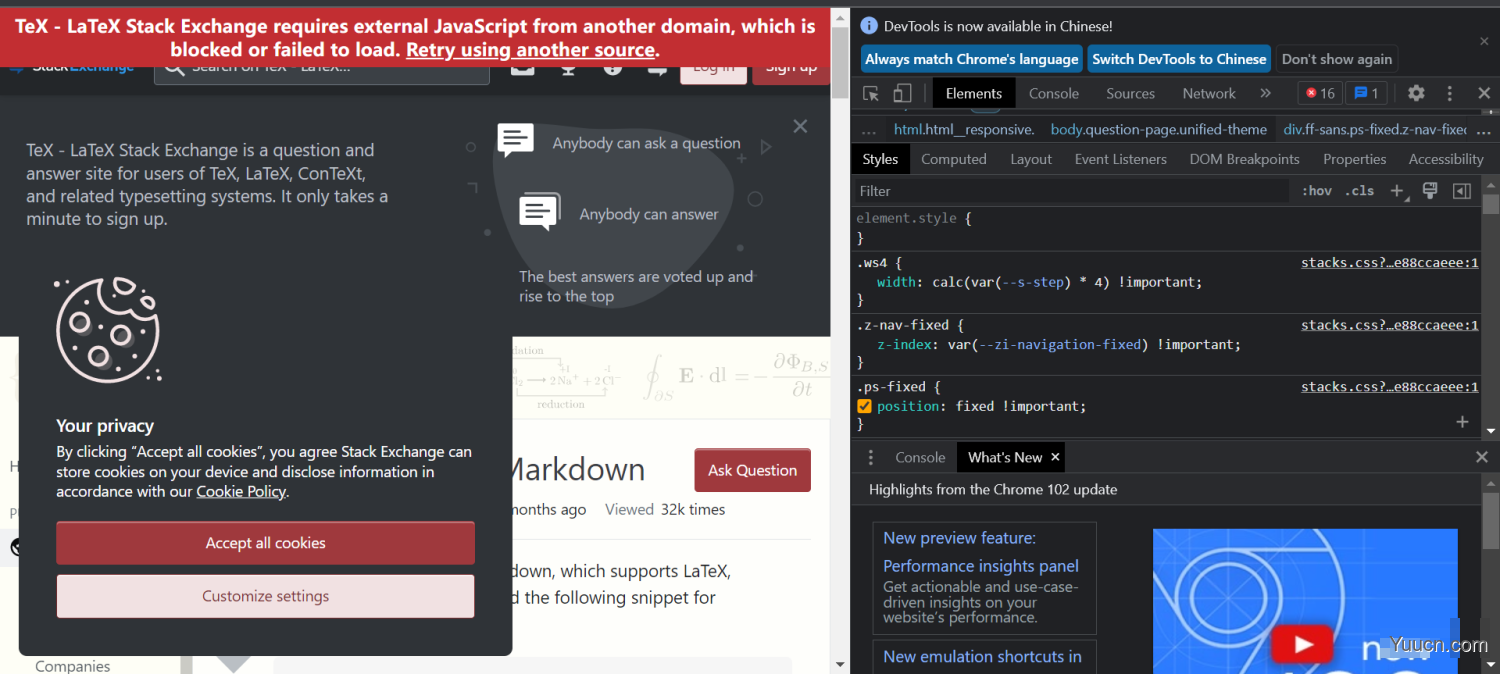The width and height of the screenshot is (1500, 674).
Task: Open the Accessibility subtab
Action: click(1445, 159)
